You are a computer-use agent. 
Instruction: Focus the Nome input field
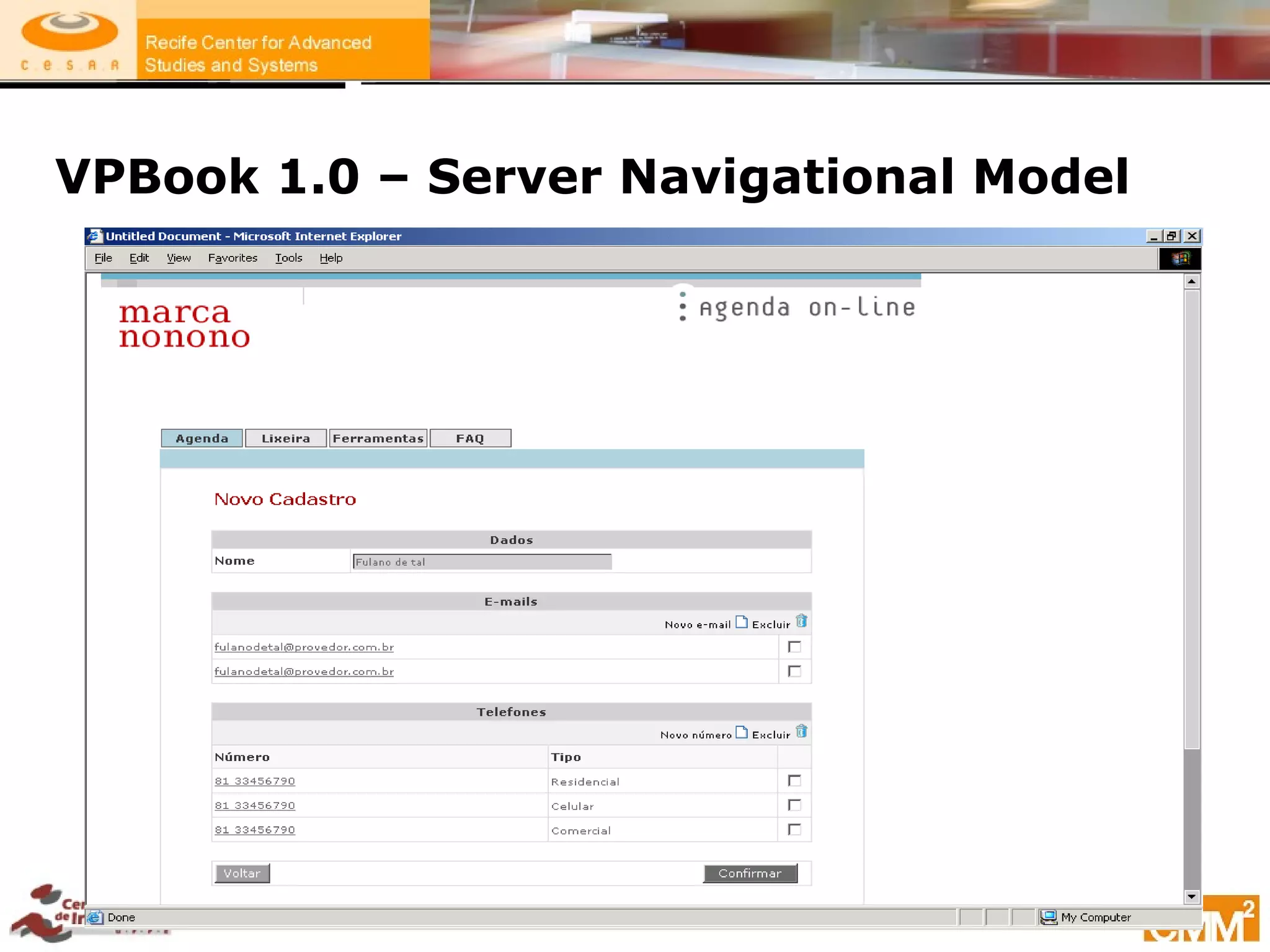(482, 562)
